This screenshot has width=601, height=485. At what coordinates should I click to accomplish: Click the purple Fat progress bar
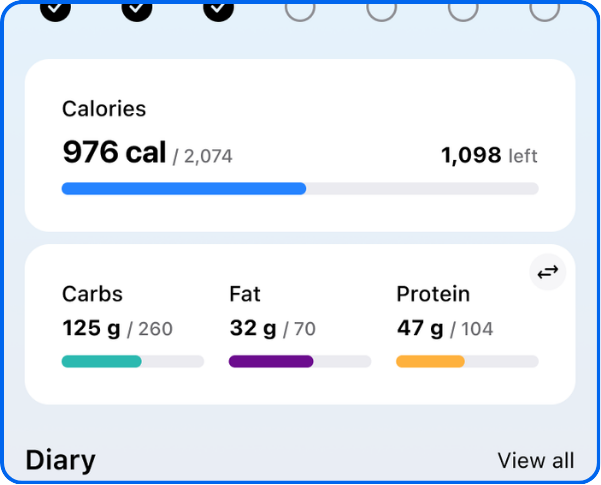(x=300, y=361)
